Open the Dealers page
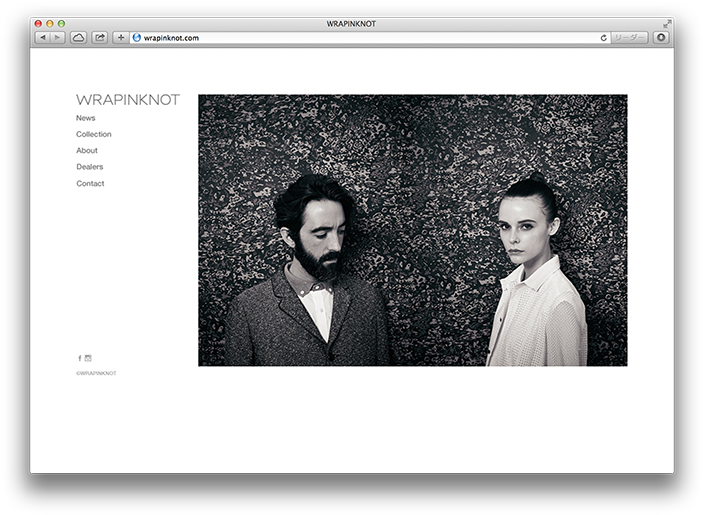 pyautogui.click(x=90, y=167)
